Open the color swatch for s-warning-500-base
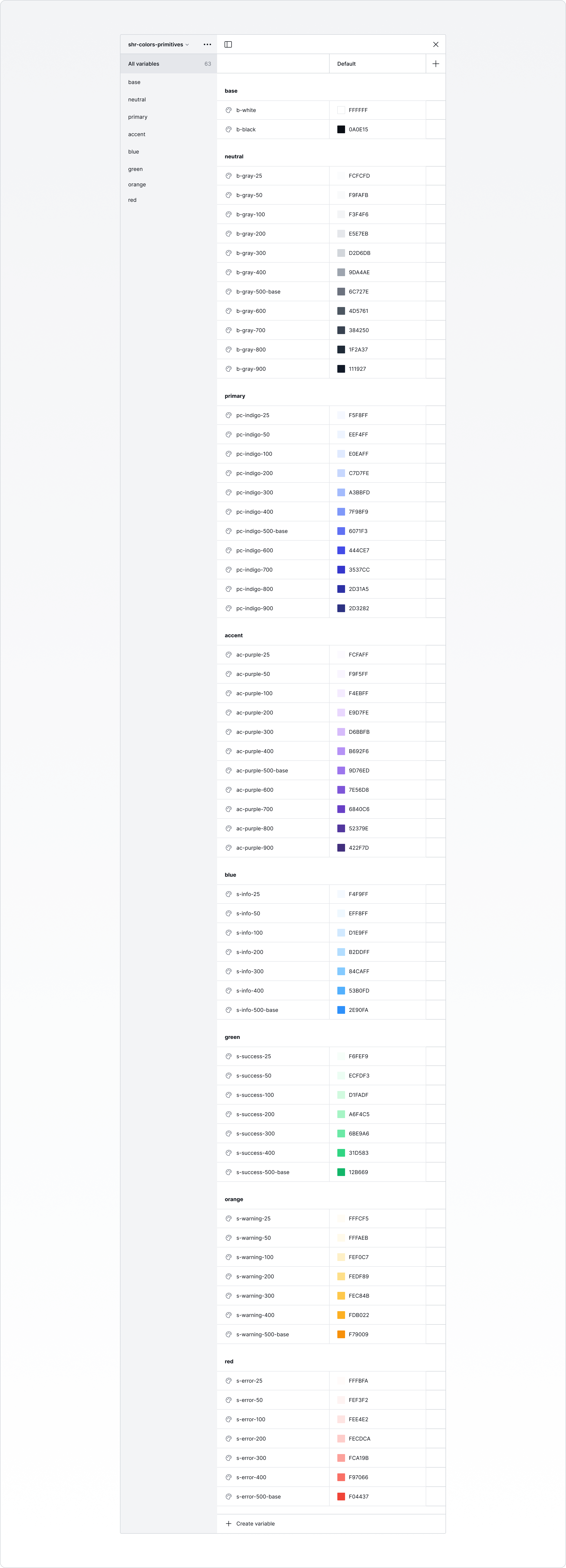The height and width of the screenshot is (1568, 566). pos(341,1334)
